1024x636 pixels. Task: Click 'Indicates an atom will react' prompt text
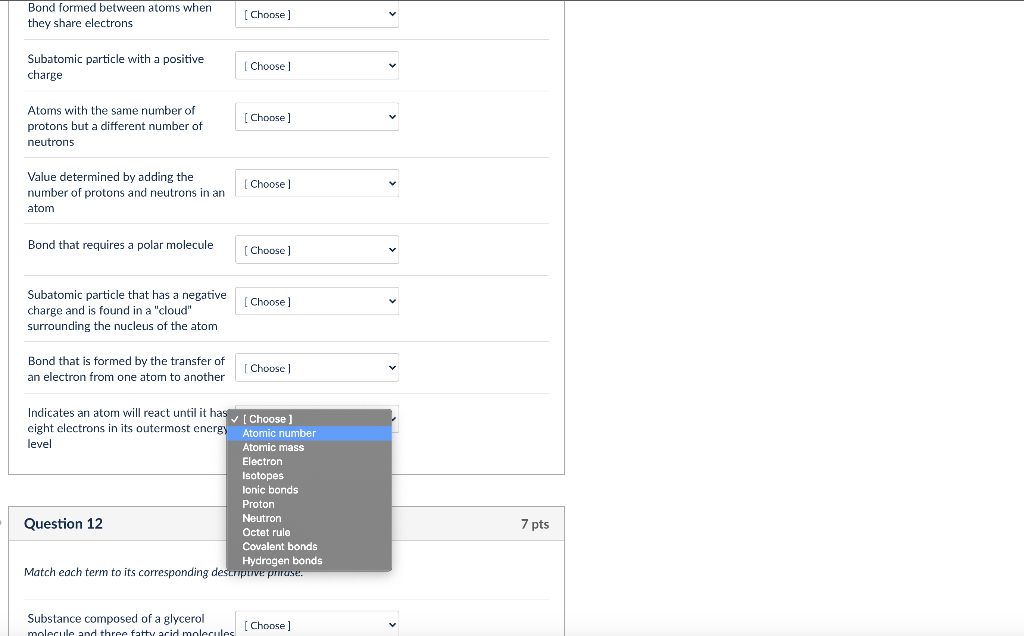click(x=127, y=428)
